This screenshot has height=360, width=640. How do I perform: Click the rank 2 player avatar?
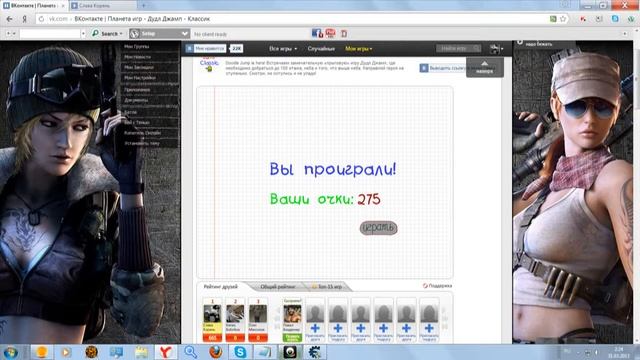[x=235, y=313]
